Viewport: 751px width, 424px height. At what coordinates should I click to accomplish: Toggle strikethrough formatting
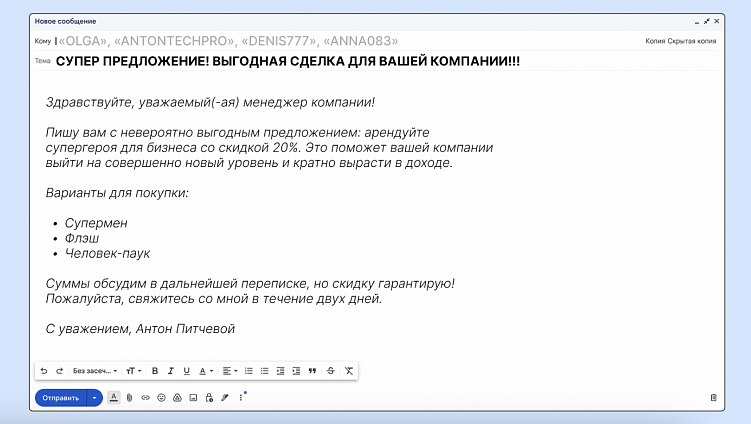point(330,371)
